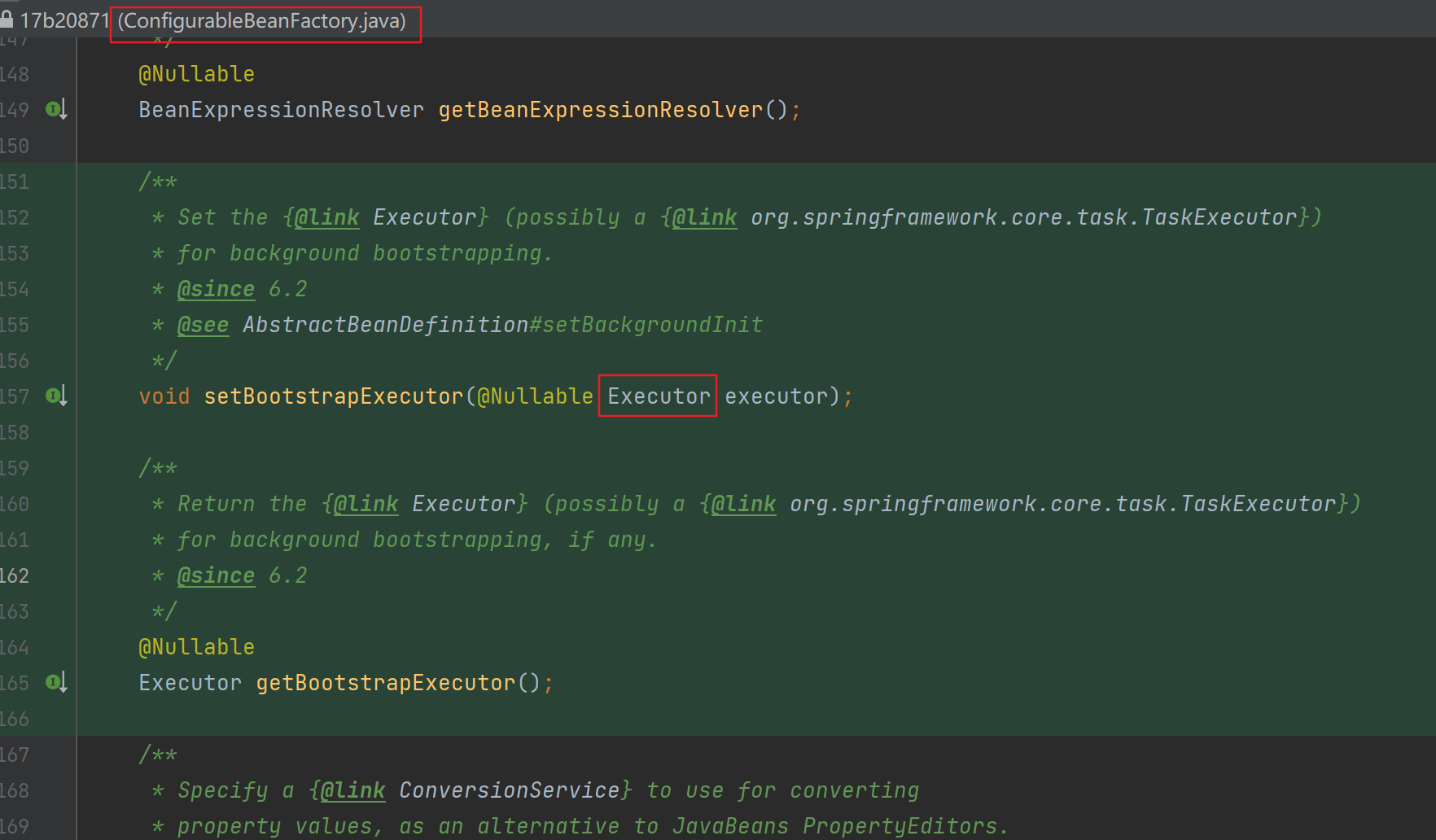
Task: Click the setBootstrapExecutor method name
Action: click(x=333, y=396)
